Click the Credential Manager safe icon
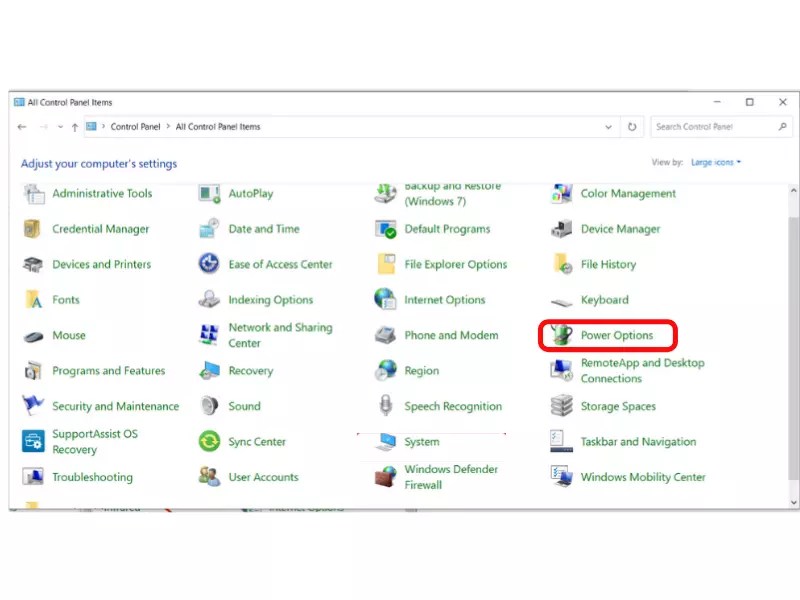 [32, 229]
